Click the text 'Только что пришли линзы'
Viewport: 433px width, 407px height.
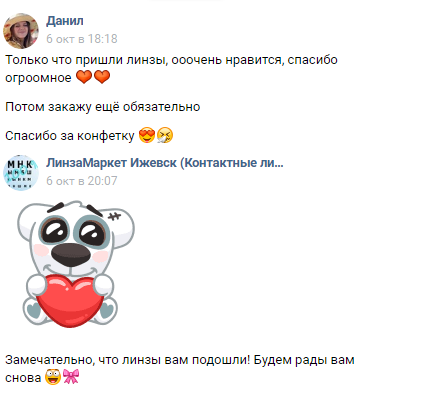point(88,60)
